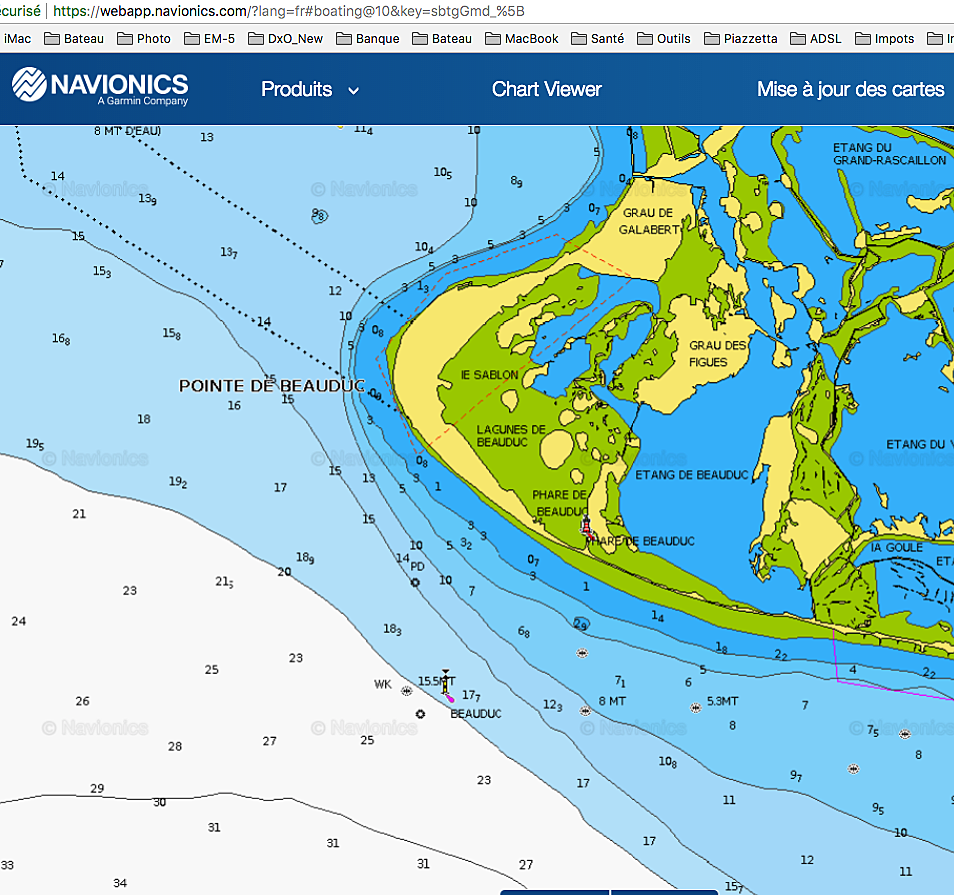Click the wreck symbol below depth 29

(x=582, y=653)
